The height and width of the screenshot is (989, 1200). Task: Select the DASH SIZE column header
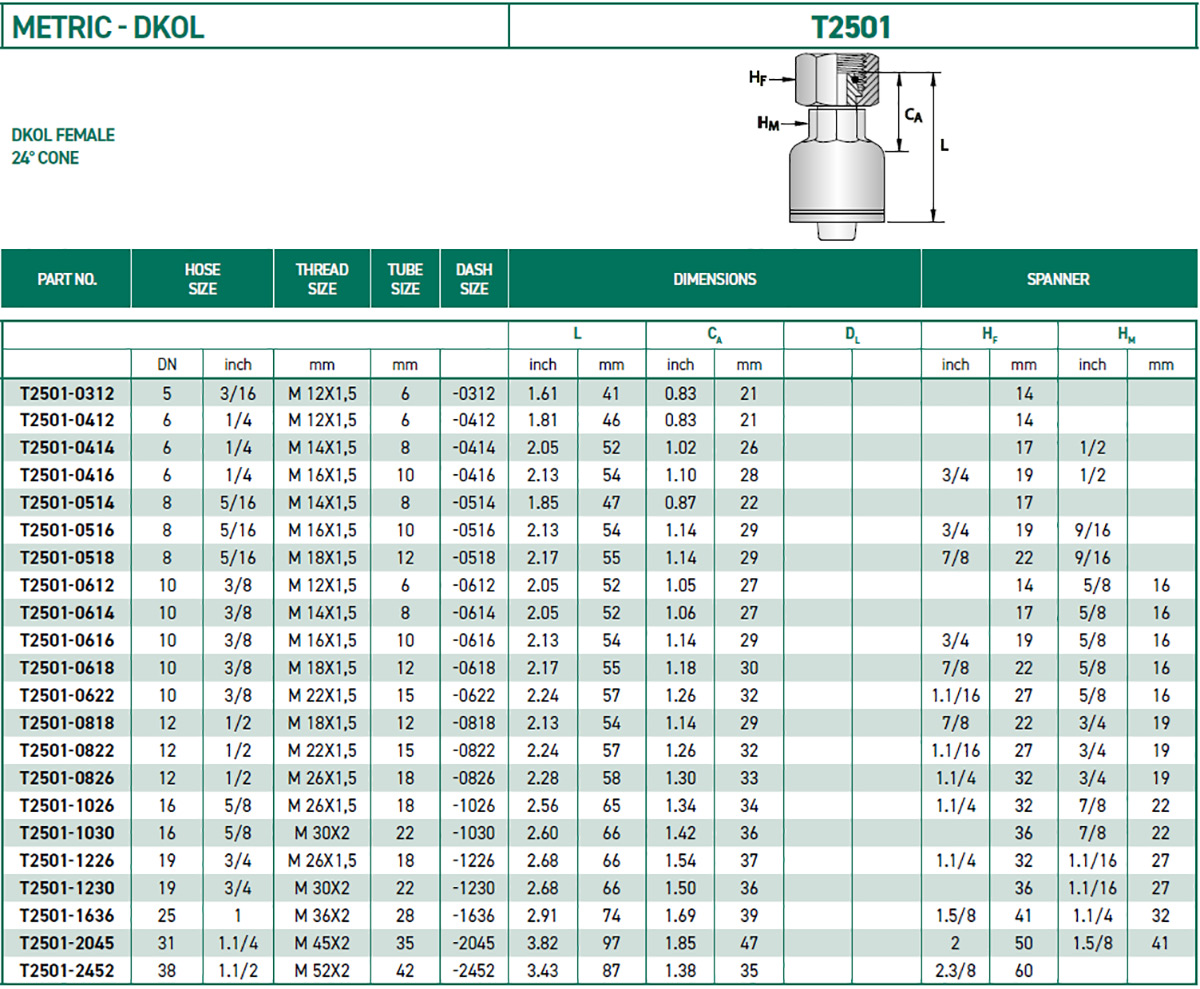point(473,279)
